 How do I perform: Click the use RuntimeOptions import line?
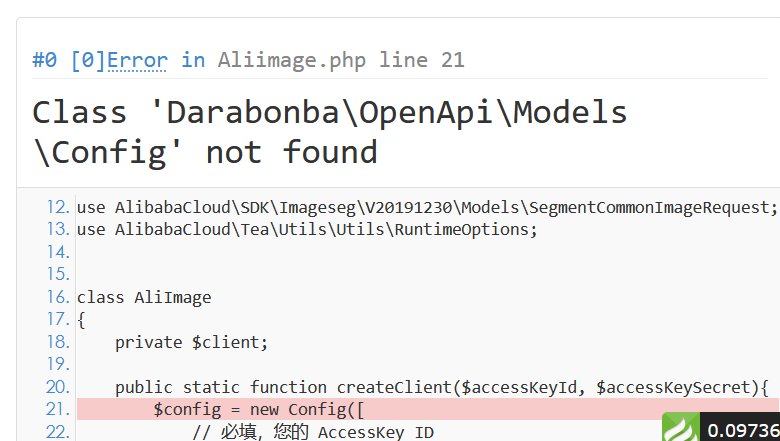point(307,230)
